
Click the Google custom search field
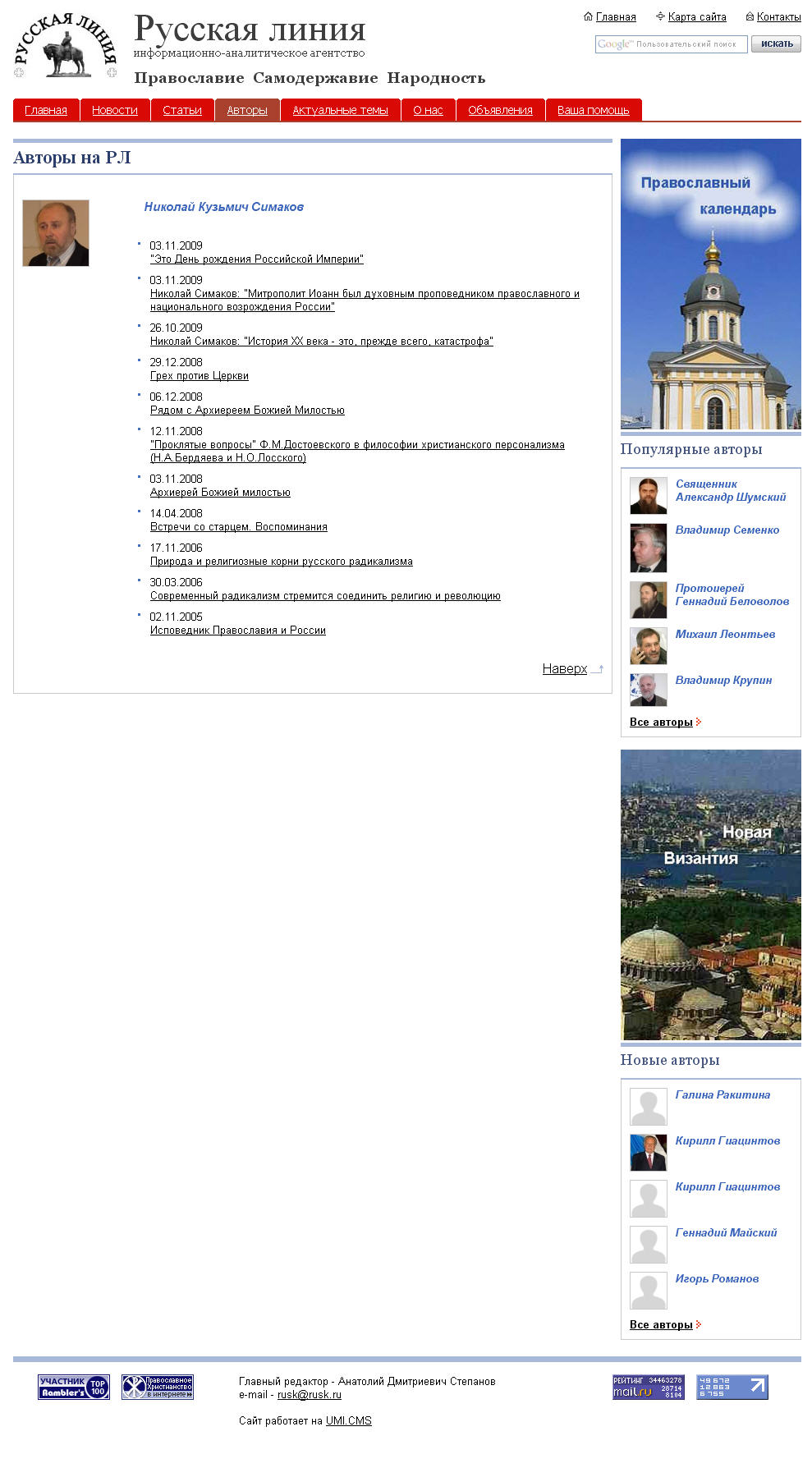coord(672,44)
